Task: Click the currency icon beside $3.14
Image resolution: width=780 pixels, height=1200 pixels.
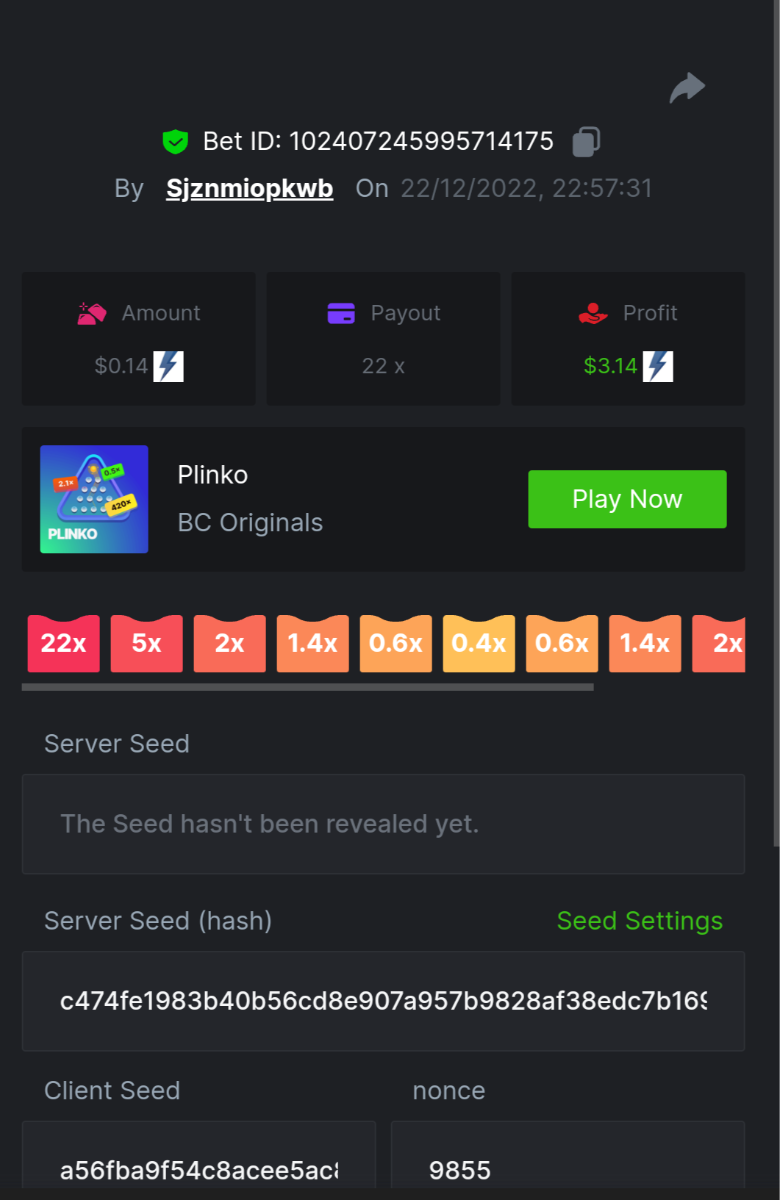Action: tap(657, 366)
